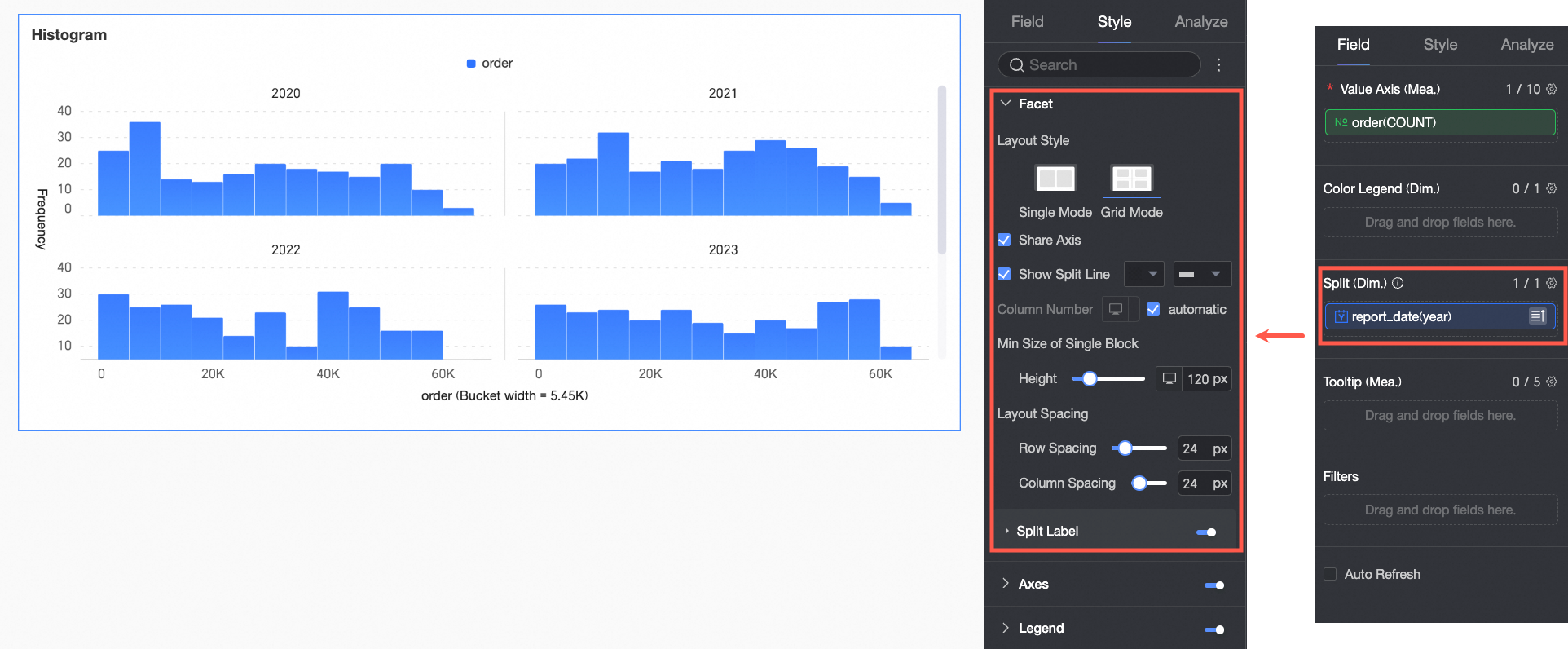Click the 2022 facet label

point(286,250)
